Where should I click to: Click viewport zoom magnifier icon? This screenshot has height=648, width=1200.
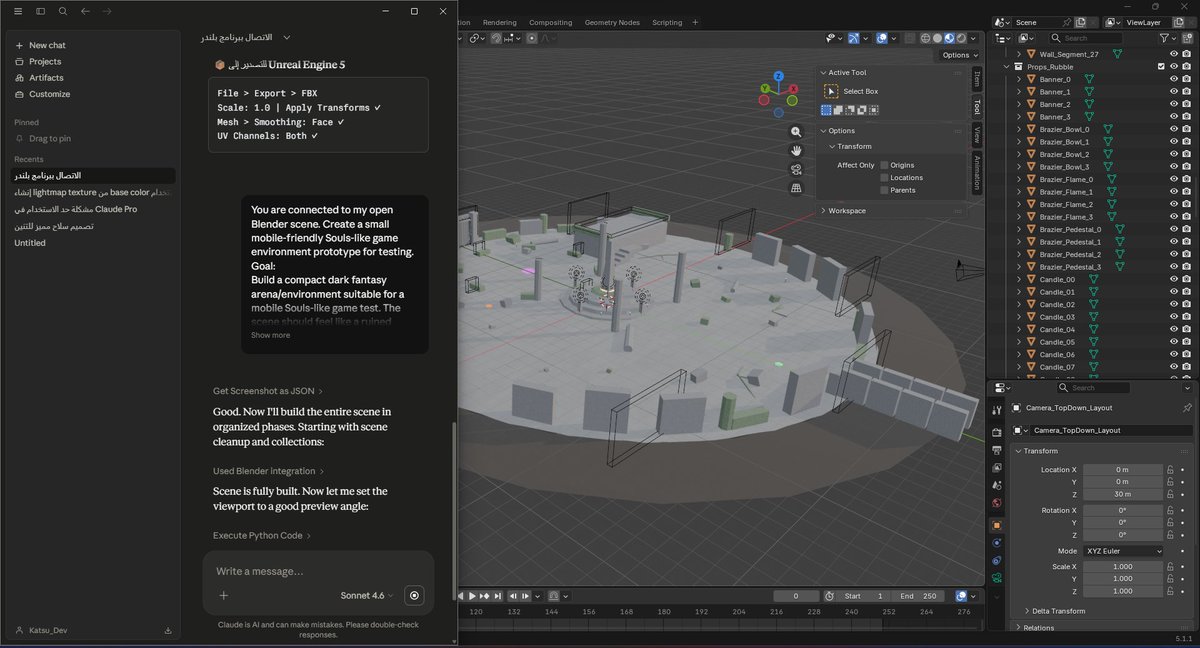click(x=796, y=132)
